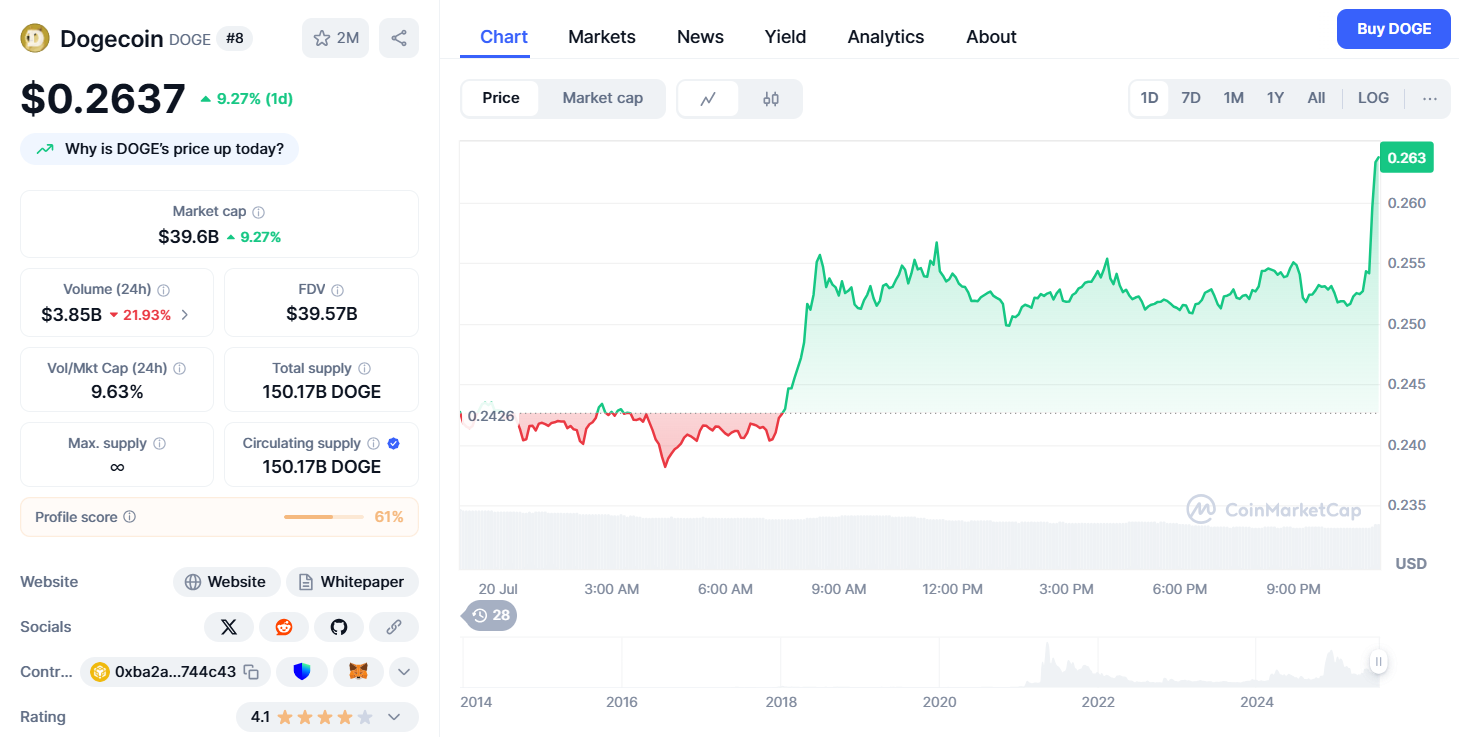This screenshot has height=737, width=1459.
Task: Set chart range to All
Action: coord(1316,98)
